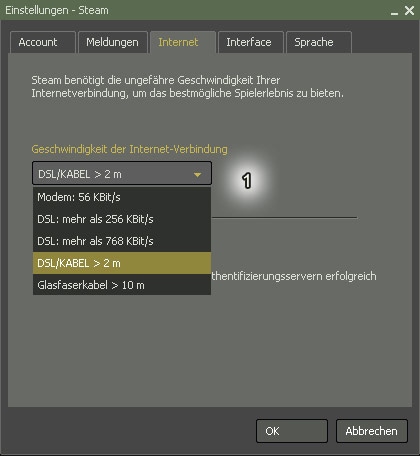The width and height of the screenshot is (420, 456).
Task: Cancel with the Abbrechen button
Action: point(372,431)
